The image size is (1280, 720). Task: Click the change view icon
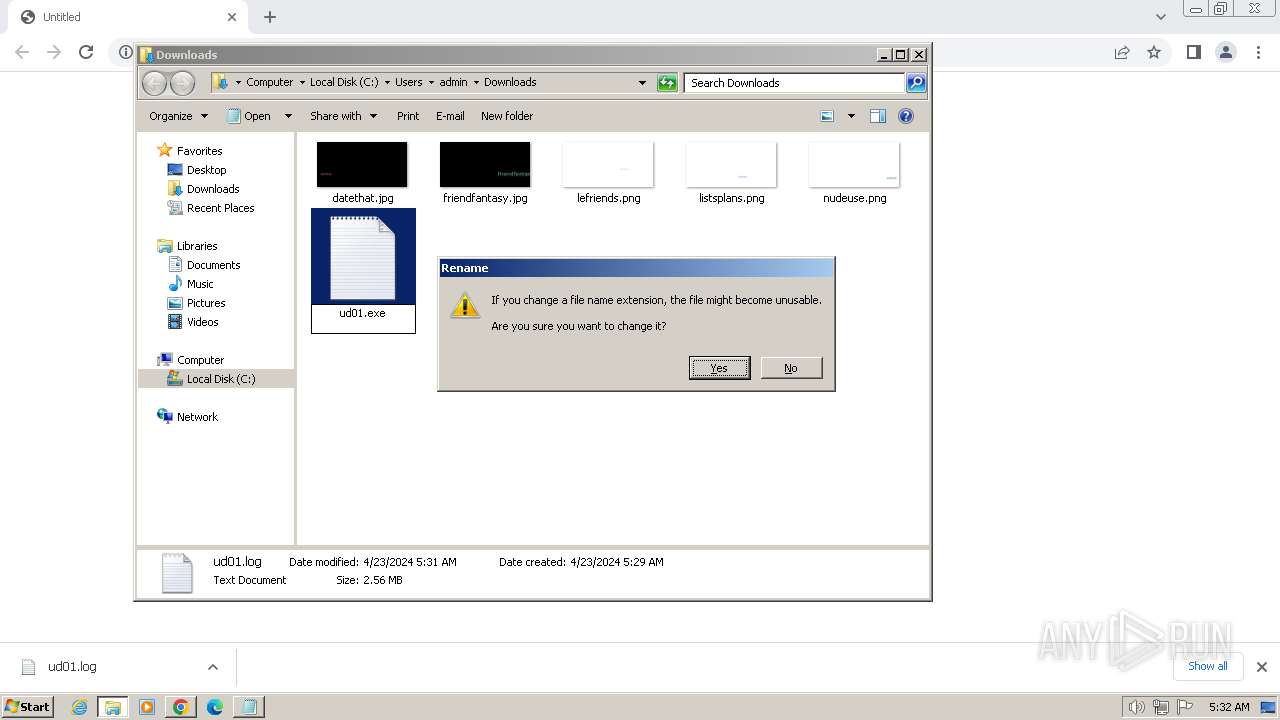tap(827, 116)
